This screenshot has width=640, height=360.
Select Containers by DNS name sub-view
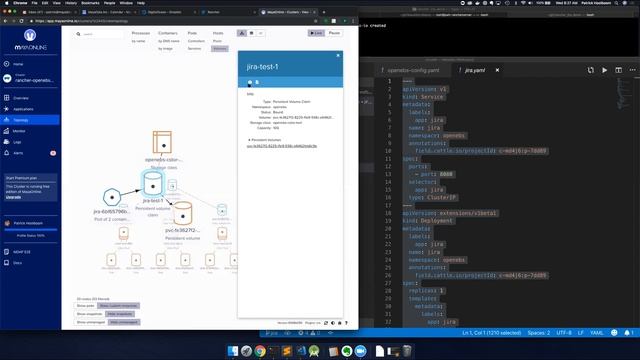tap(169, 41)
